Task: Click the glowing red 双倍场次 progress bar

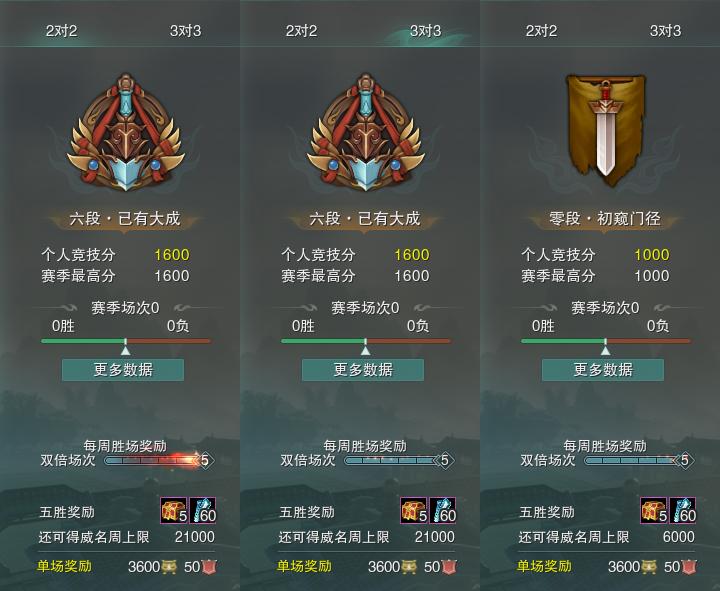Action: coord(153,460)
